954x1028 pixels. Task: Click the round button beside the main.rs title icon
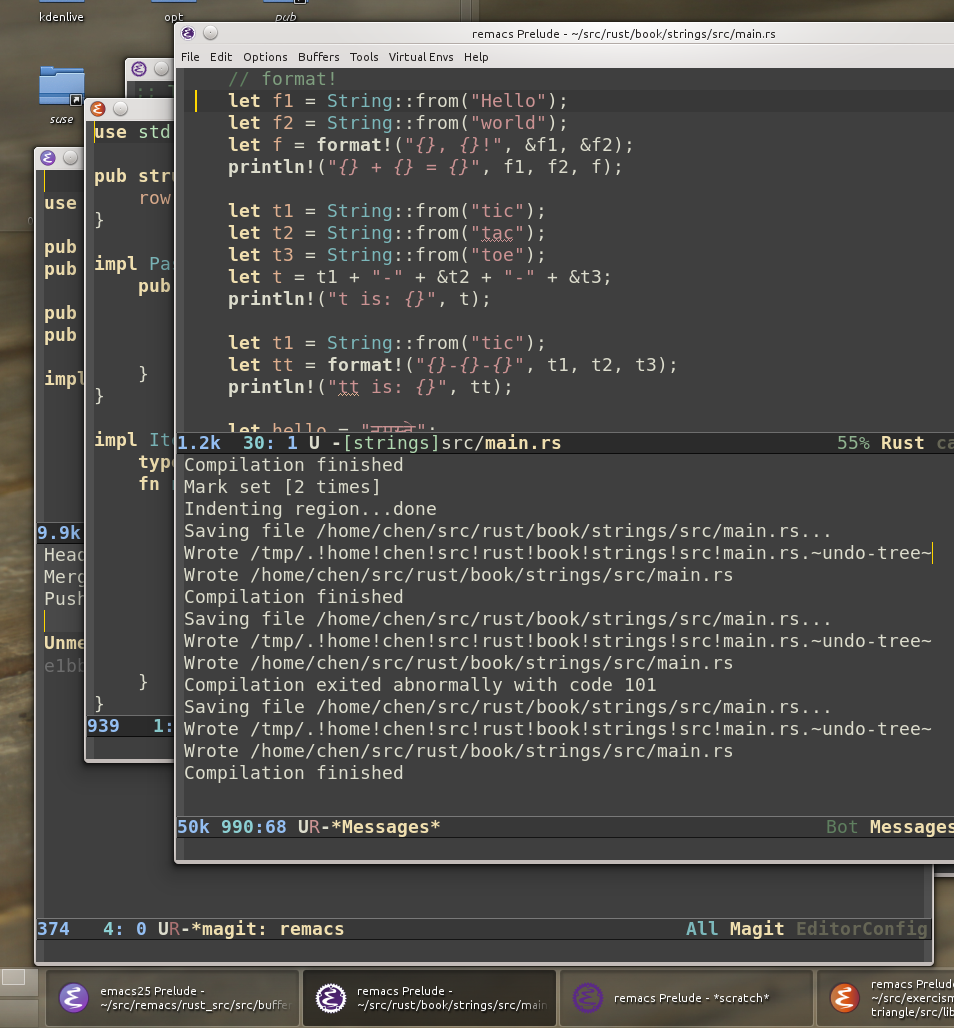(210, 33)
